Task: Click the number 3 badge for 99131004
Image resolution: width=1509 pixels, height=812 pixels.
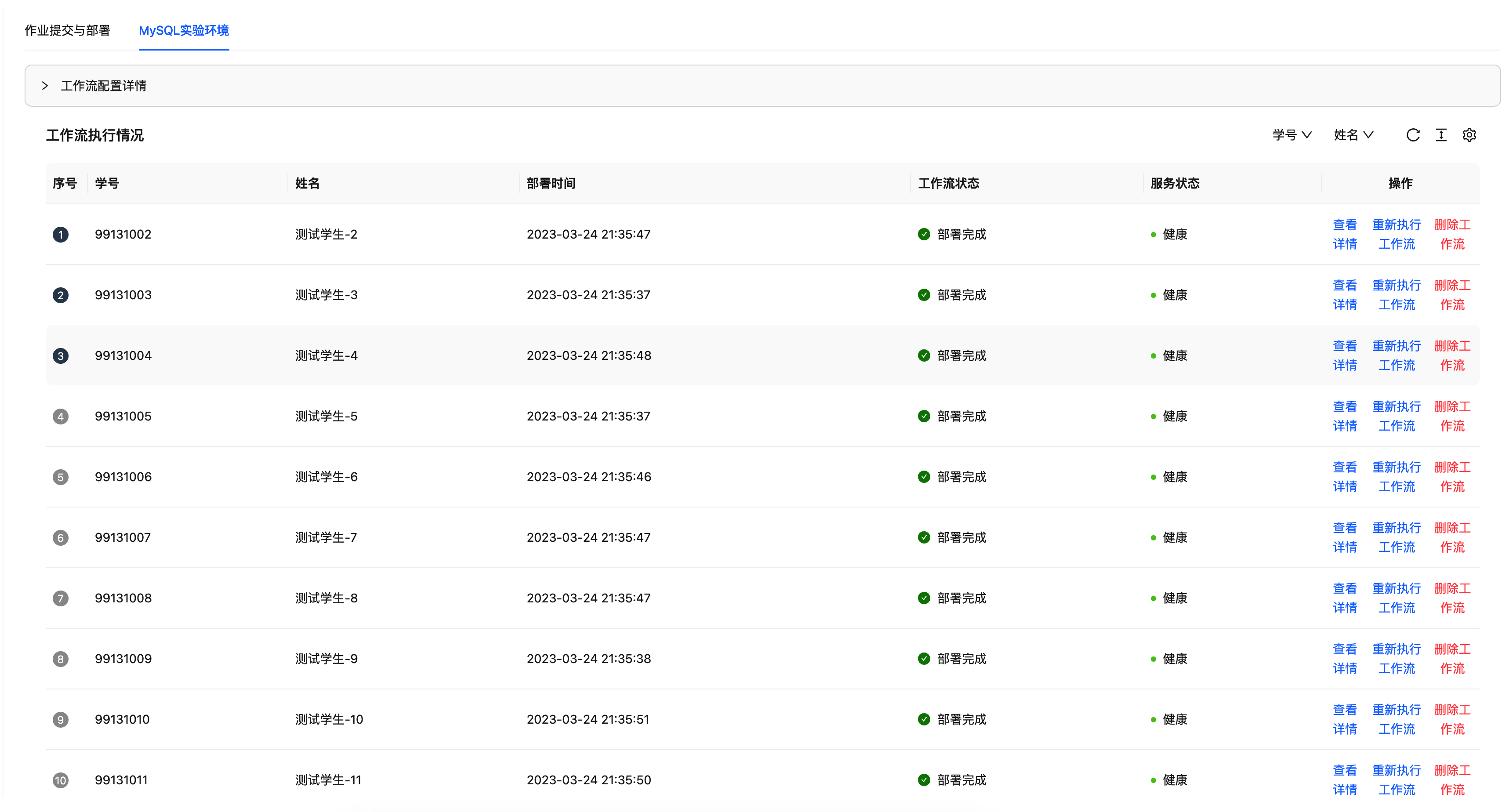Action: [60, 356]
